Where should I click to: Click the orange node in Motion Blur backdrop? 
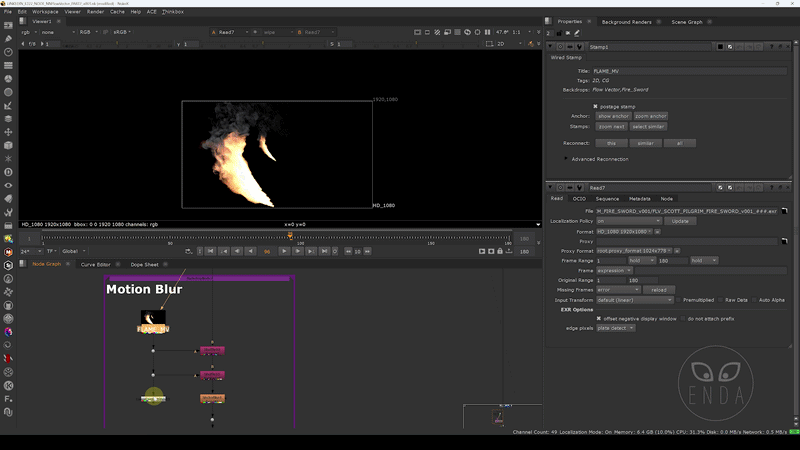pos(212,398)
